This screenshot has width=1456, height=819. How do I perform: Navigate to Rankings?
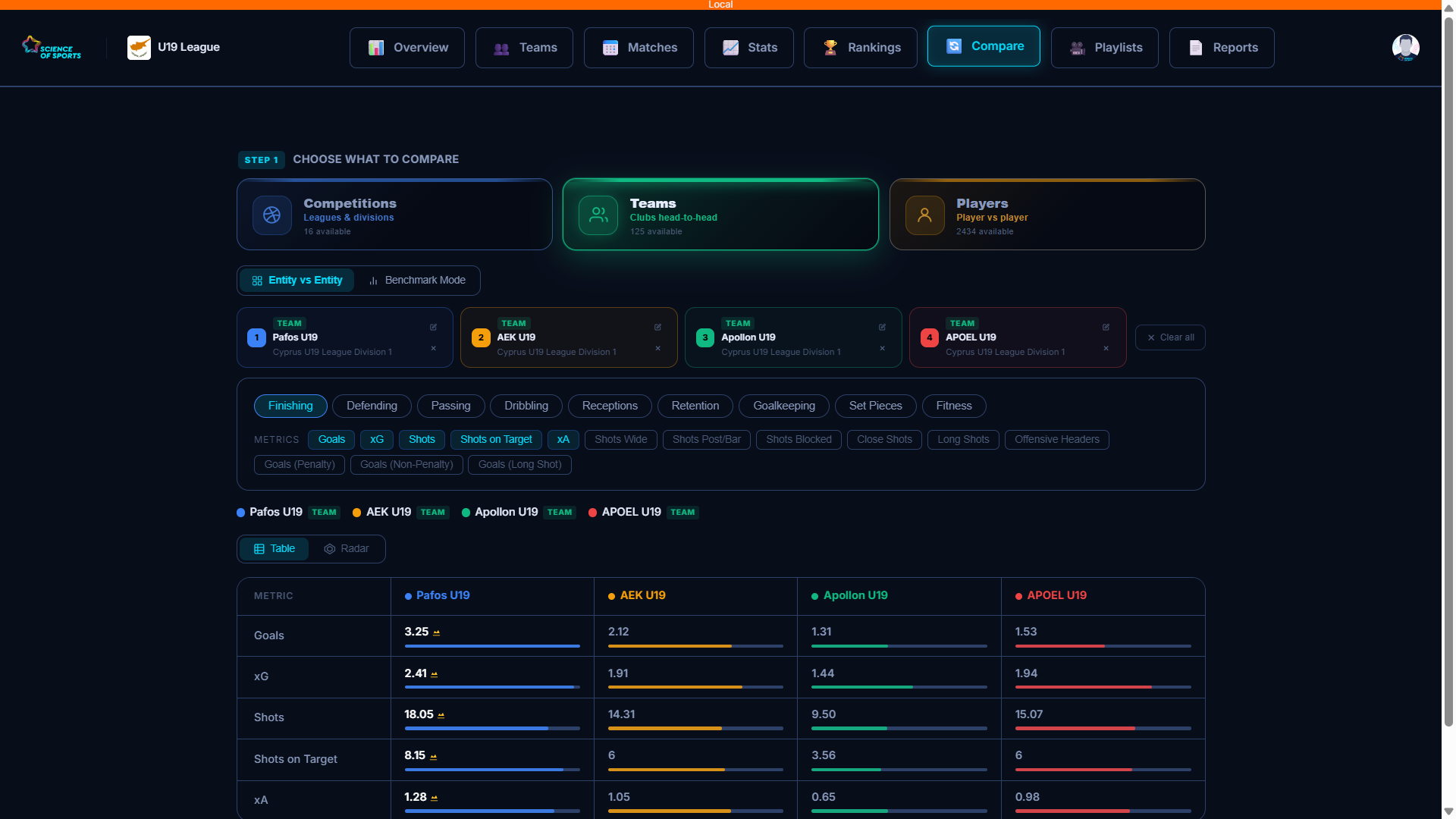point(861,48)
